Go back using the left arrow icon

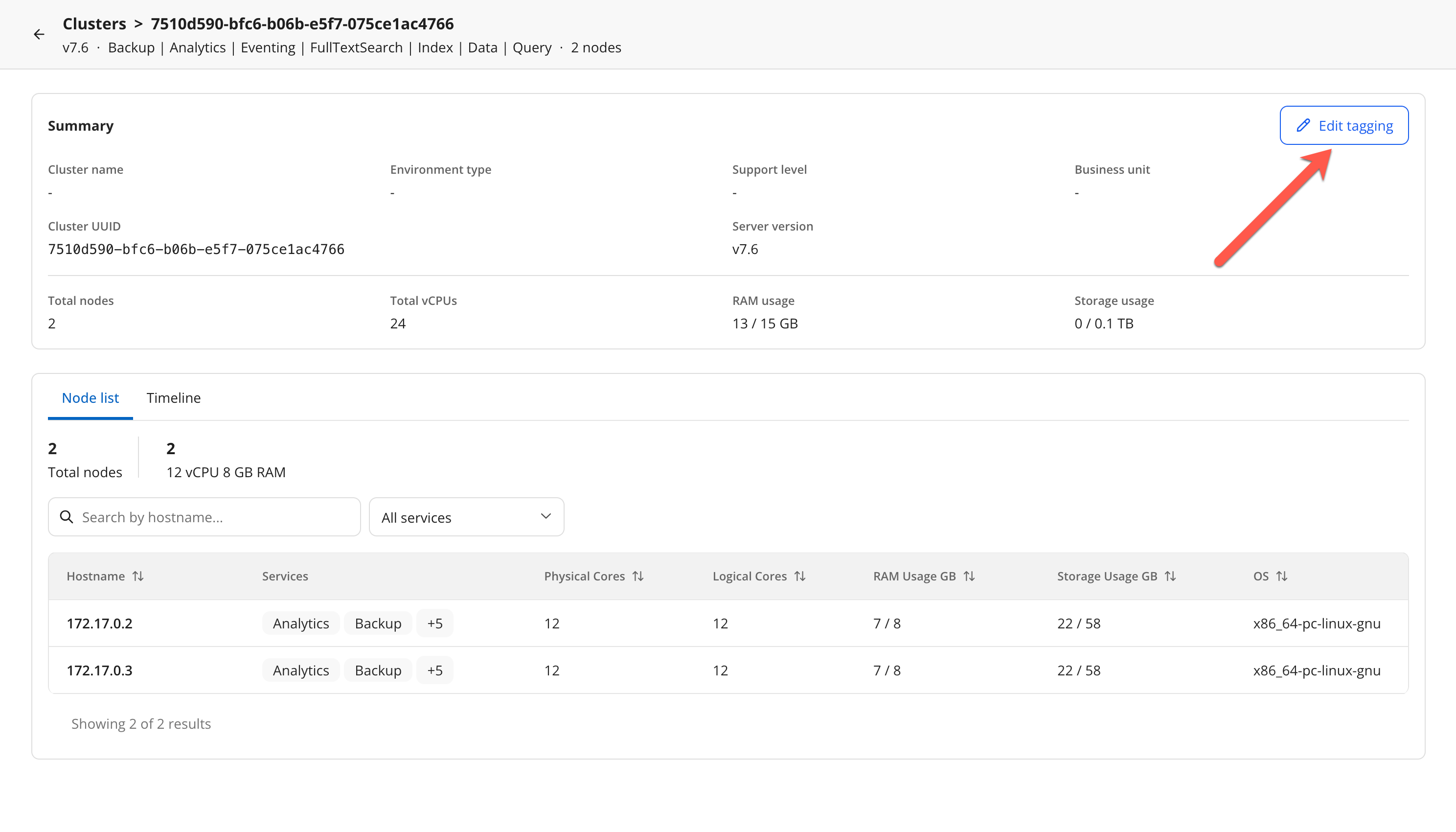[x=39, y=34]
